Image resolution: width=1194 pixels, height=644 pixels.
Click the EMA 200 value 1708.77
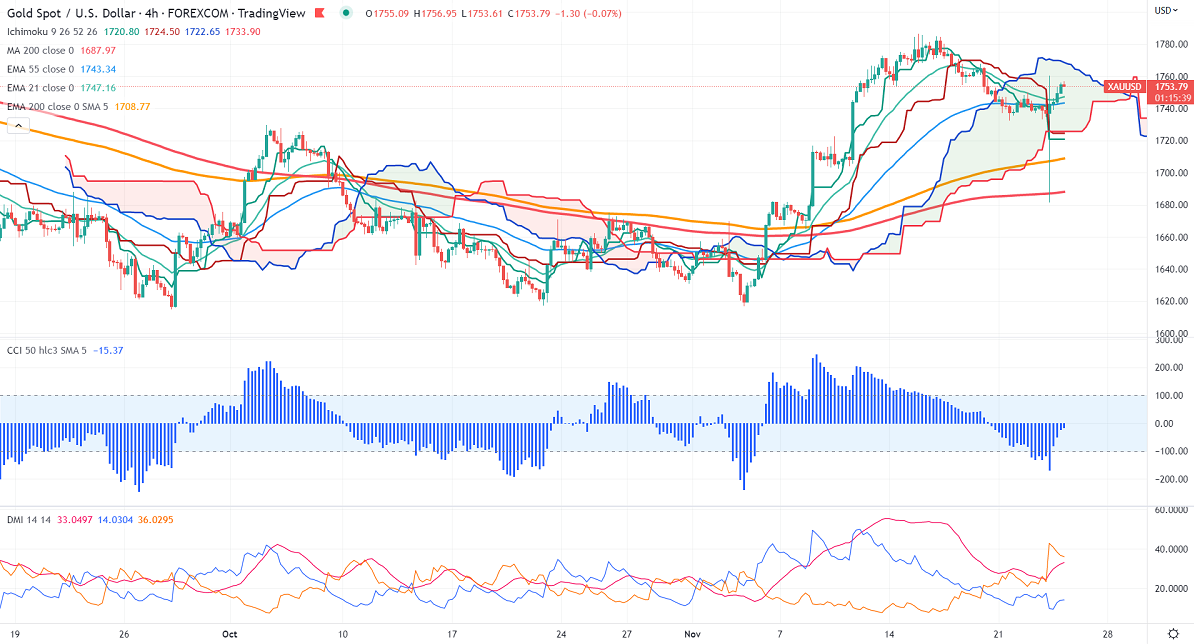click(x=132, y=107)
